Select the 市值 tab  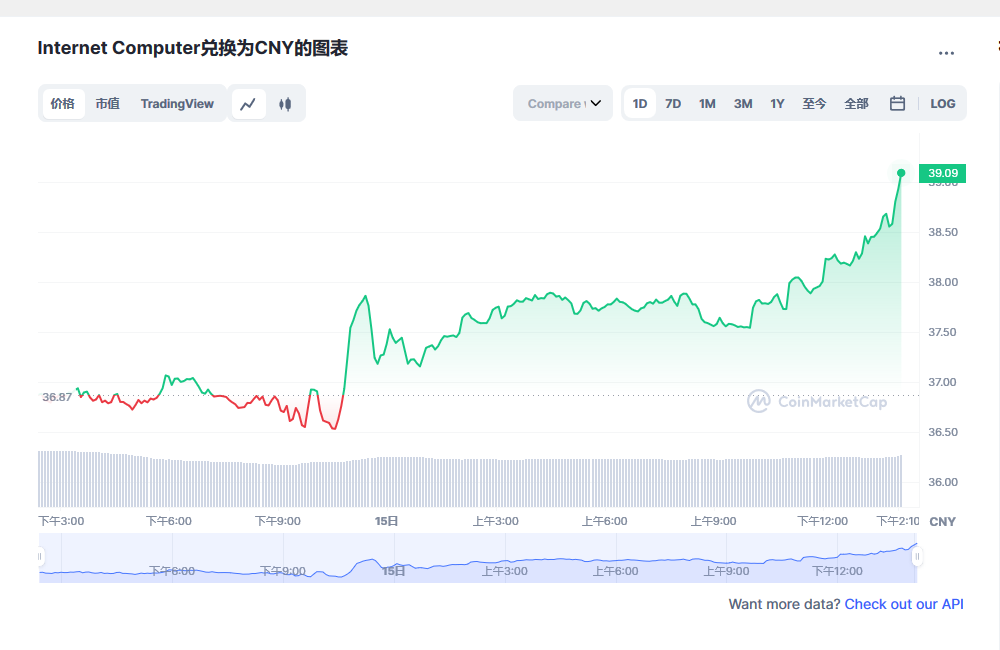coord(108,103)
